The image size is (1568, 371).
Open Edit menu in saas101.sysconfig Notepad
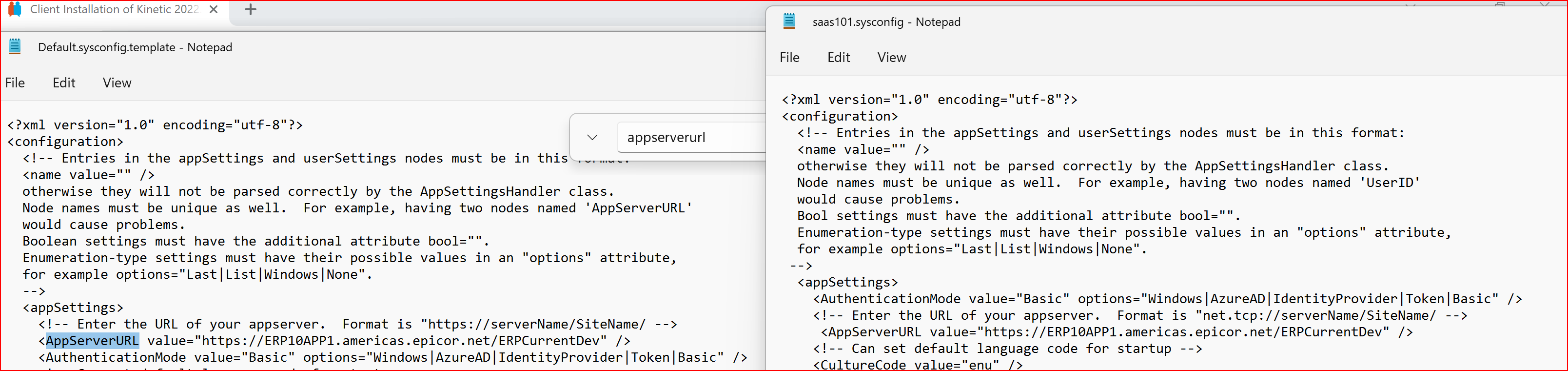coord(838,57)
